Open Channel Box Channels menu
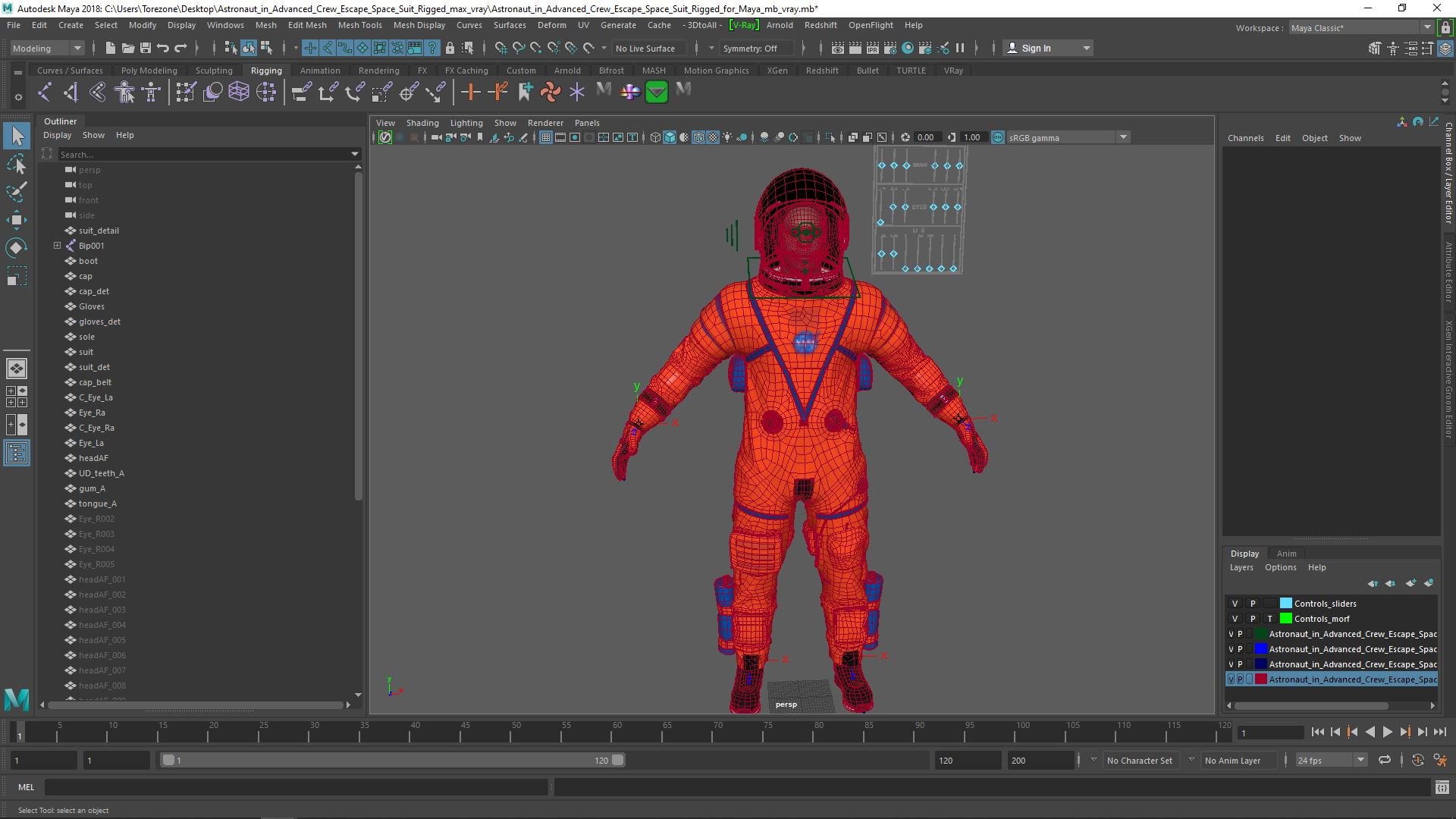This screenshot has width=1456, height=819. click(x=1245, y=138)
